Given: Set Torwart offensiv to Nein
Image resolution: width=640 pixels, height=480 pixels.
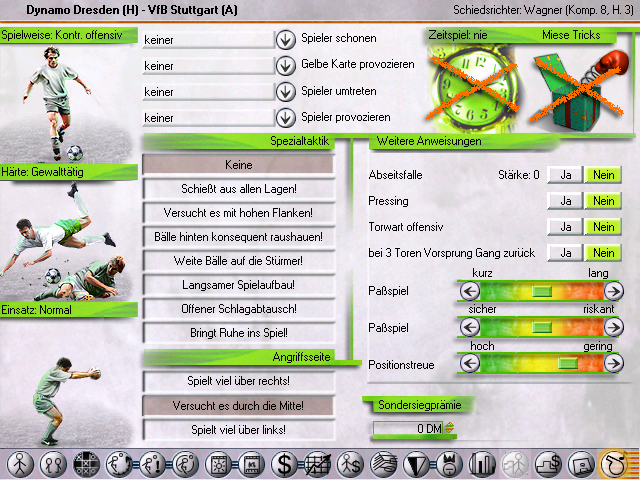Looking at the screenshot, I should [603, 227].
